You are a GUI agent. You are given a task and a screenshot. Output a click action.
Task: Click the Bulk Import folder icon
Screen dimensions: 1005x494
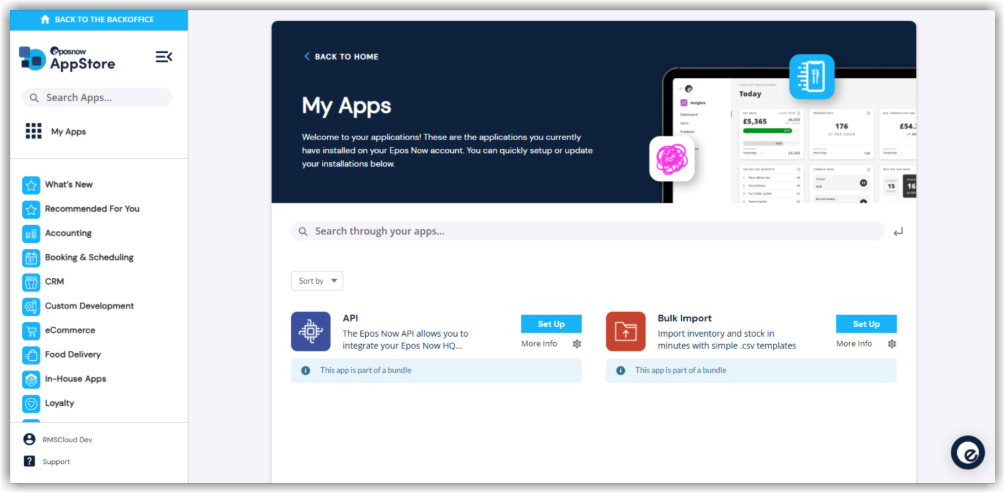click(626, 331)
